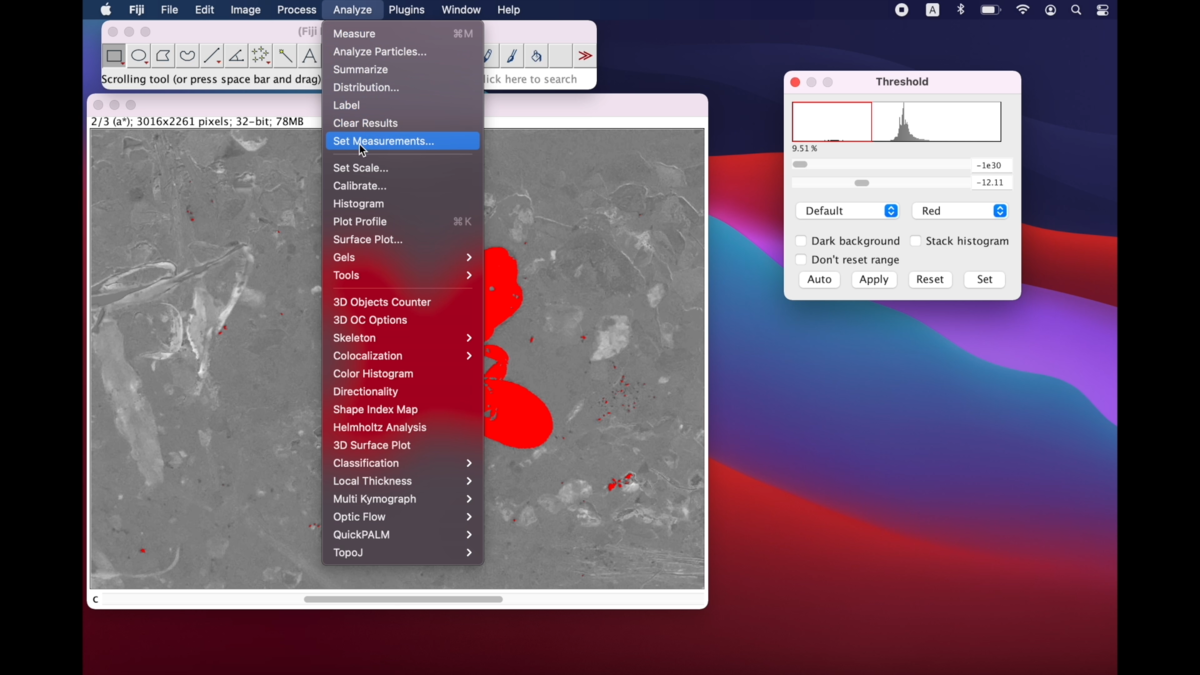This screenshot has height=675, width=1200.
Task: Select the Rectangle selection tool
Action: tap(115, 56)
